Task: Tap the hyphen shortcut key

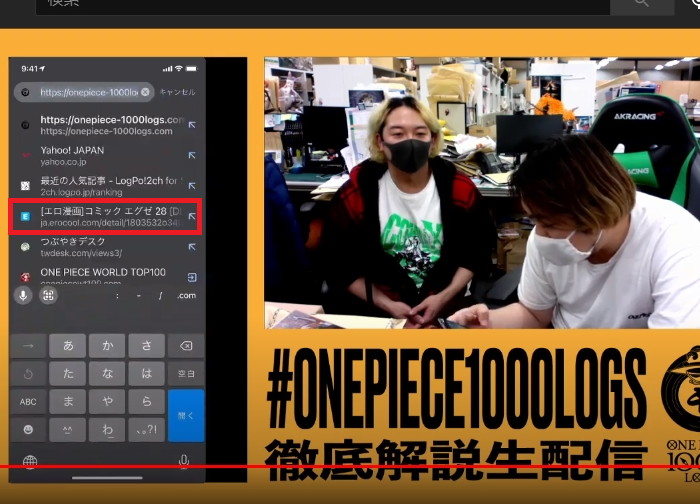Action: pos(139,296)
